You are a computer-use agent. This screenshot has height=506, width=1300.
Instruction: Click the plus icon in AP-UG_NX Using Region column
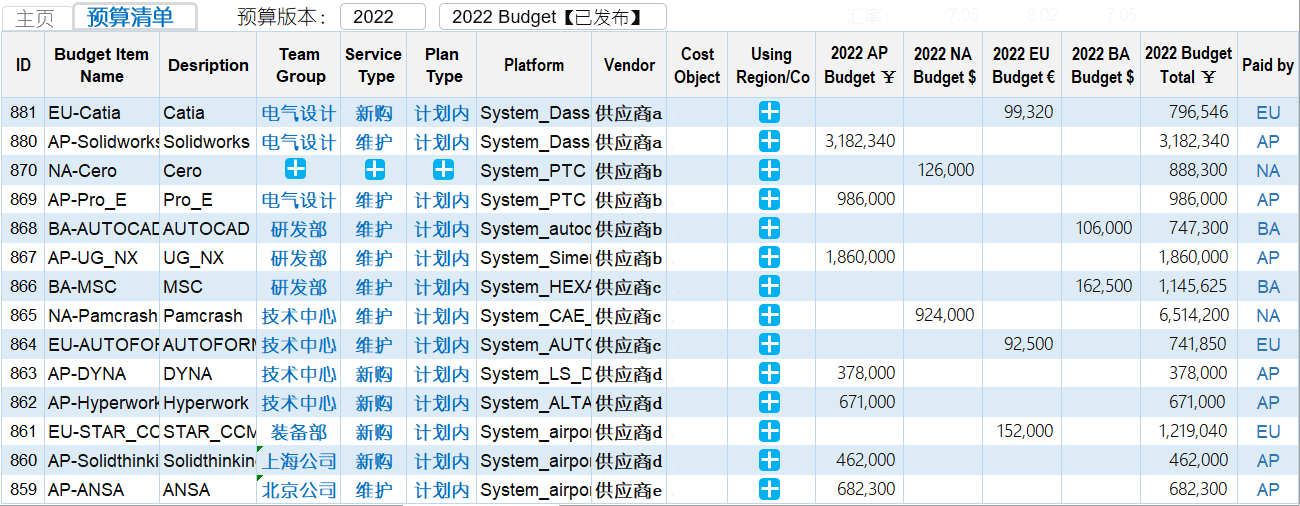pyautogui.click(x=769, y=258)
